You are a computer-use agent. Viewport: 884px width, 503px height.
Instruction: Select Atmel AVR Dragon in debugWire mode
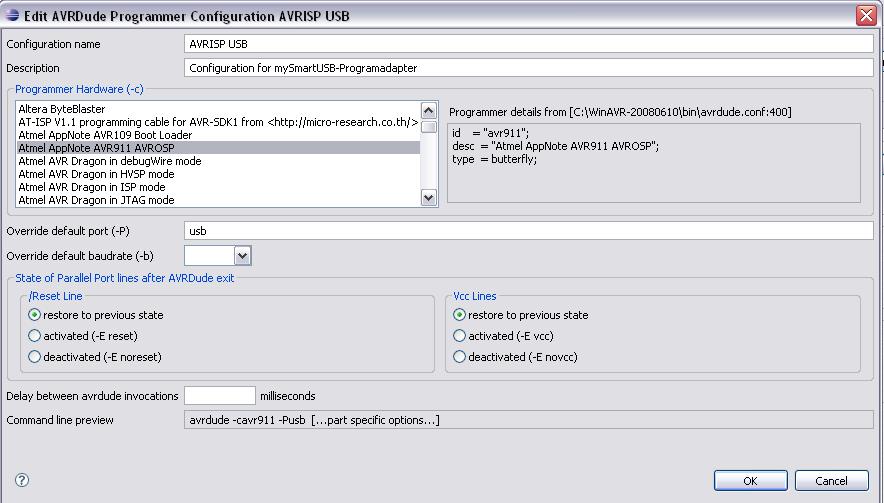coord(219,161)
